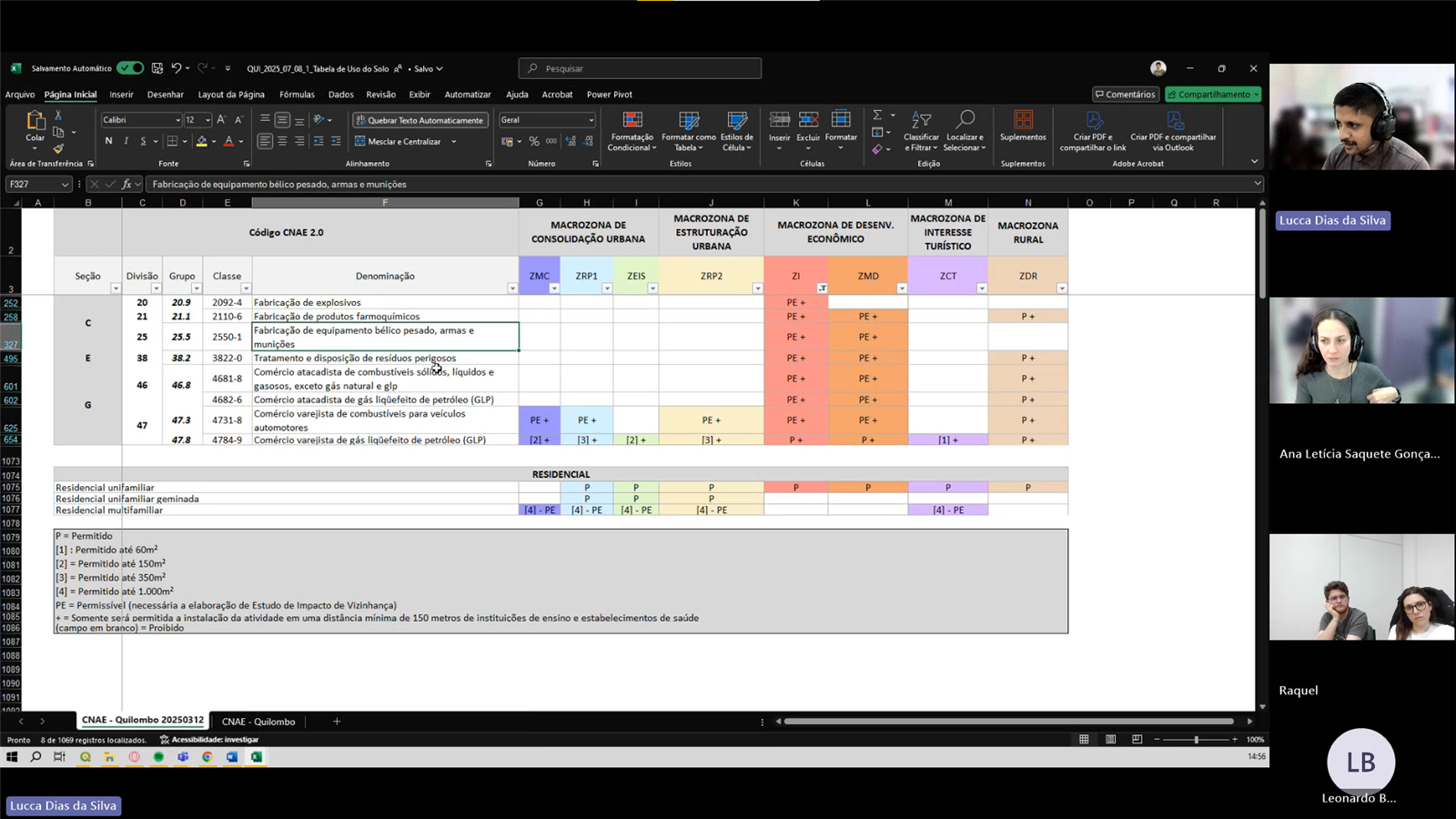
Task: Apply bold with the N button
Action: pos(108,141)
